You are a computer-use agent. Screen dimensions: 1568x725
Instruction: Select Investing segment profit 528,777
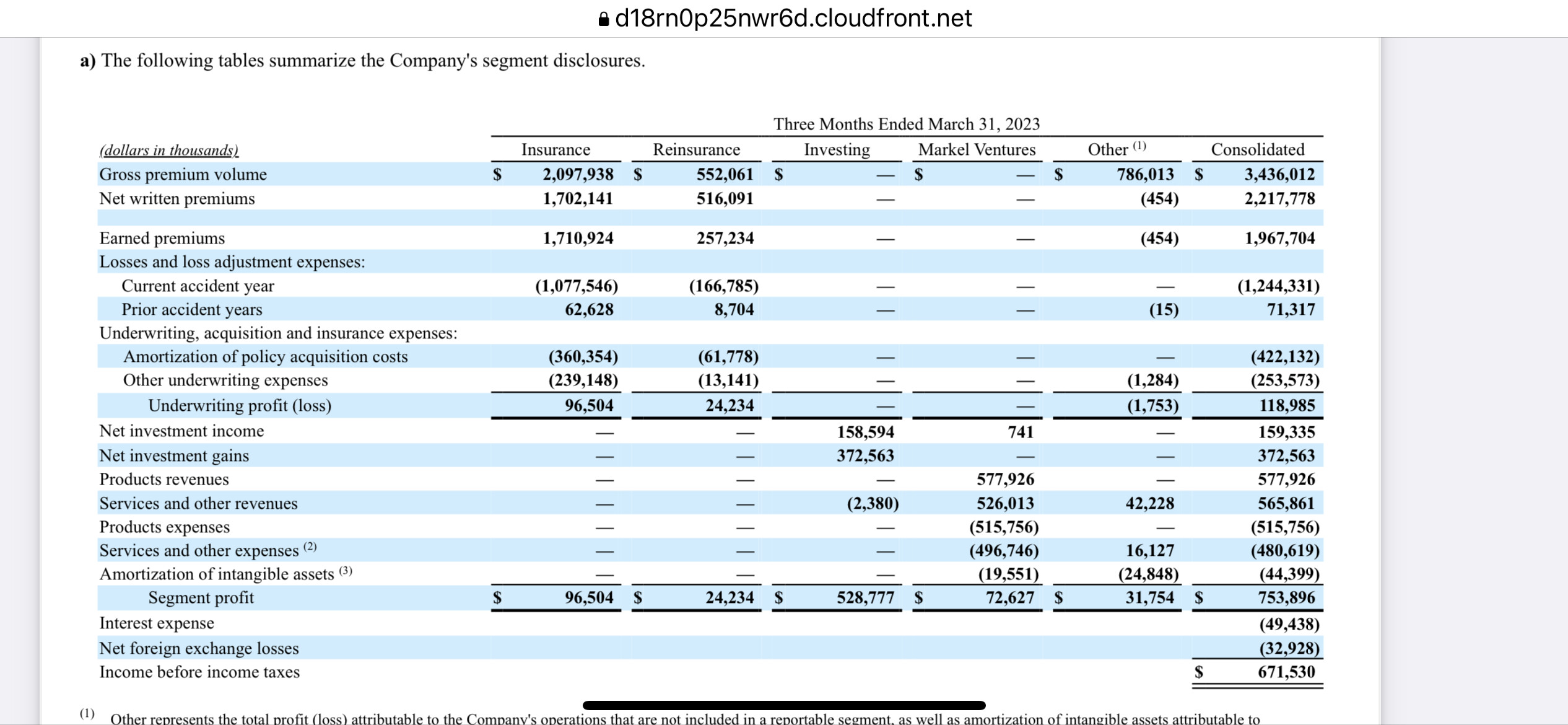coord(865,597)
